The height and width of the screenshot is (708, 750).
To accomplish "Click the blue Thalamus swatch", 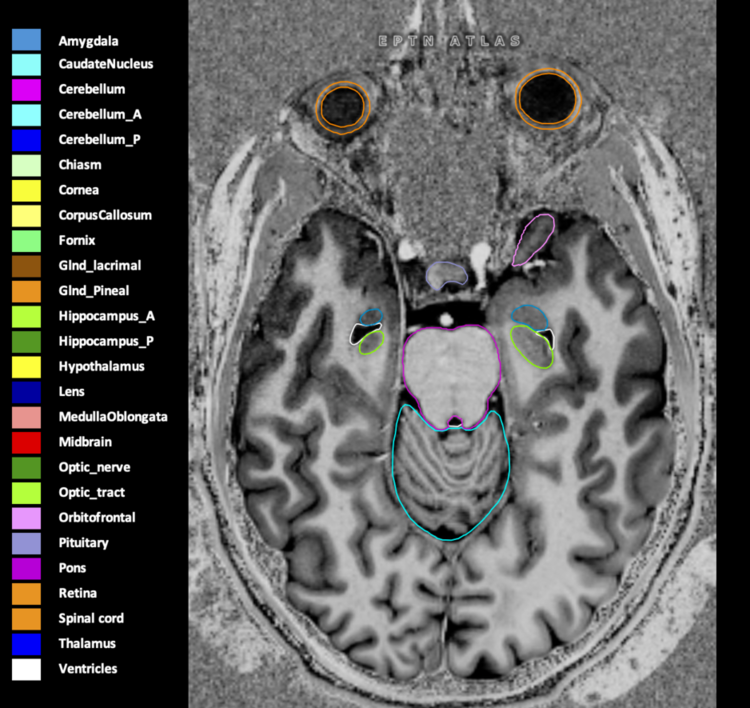I will click(26, 644).
